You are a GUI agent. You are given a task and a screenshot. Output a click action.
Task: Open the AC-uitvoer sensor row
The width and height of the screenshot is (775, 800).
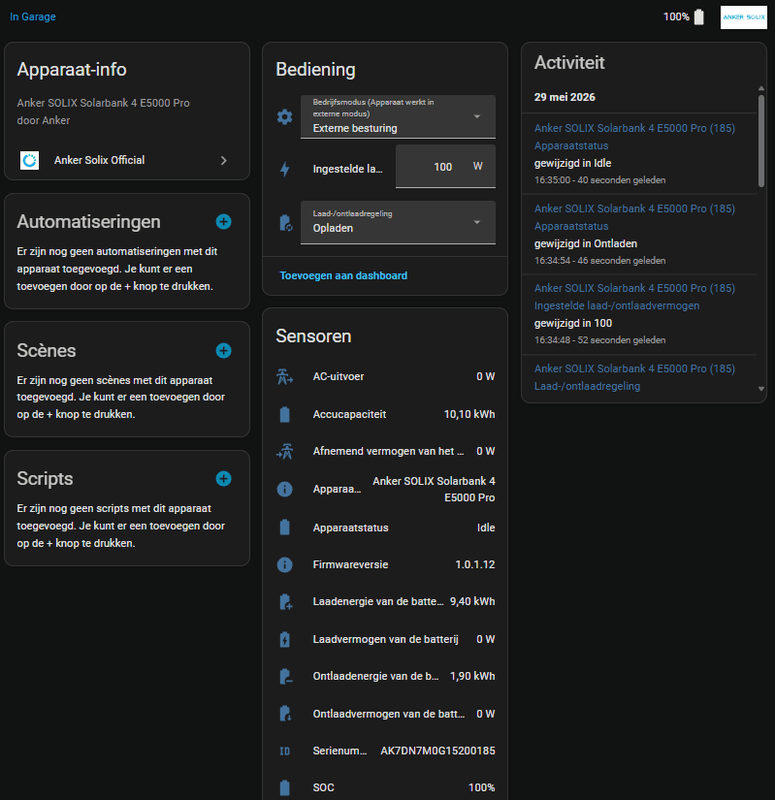click(385, 377)
